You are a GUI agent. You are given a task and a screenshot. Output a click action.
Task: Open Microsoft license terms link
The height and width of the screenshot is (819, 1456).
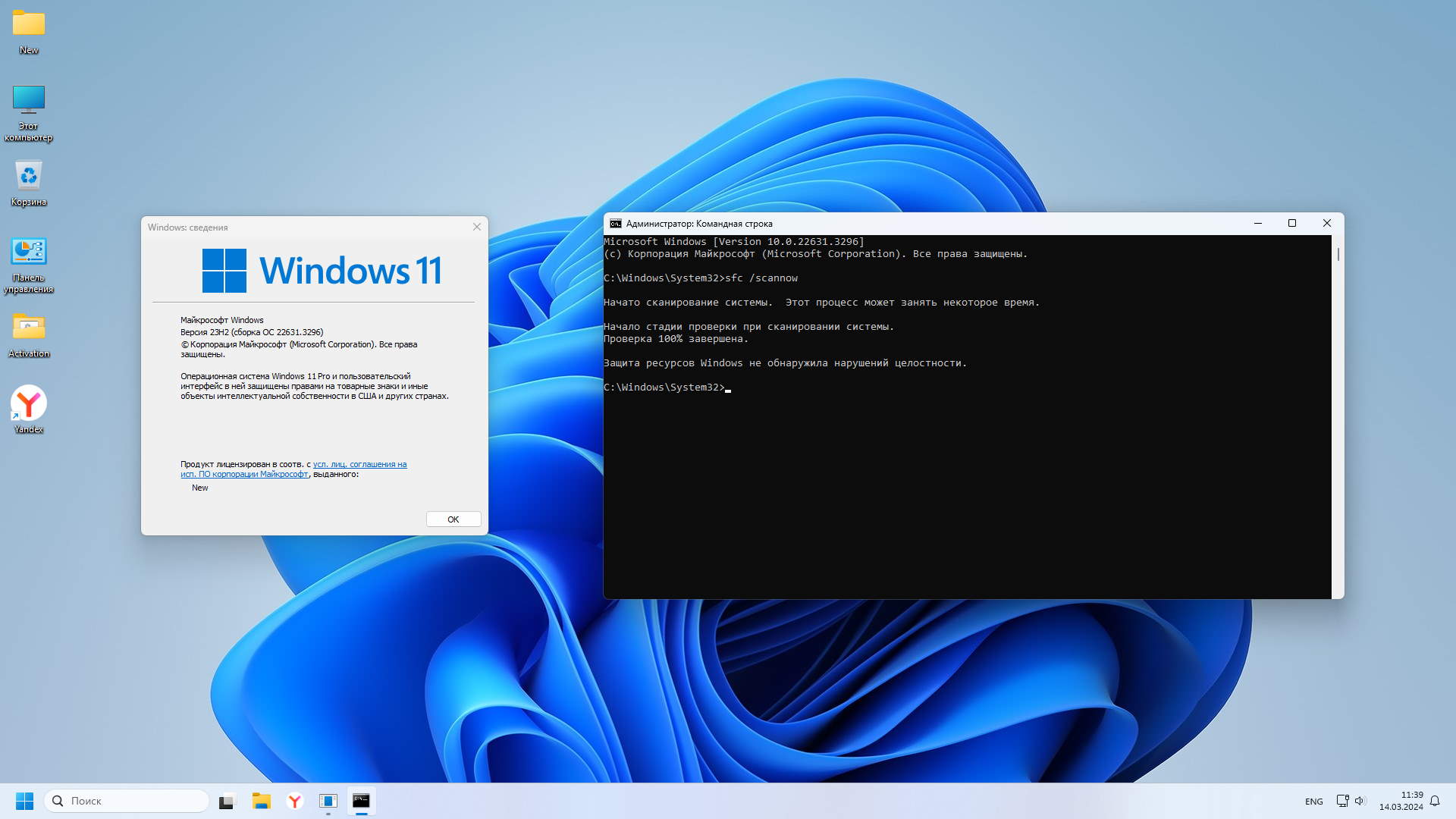(359, 464)
